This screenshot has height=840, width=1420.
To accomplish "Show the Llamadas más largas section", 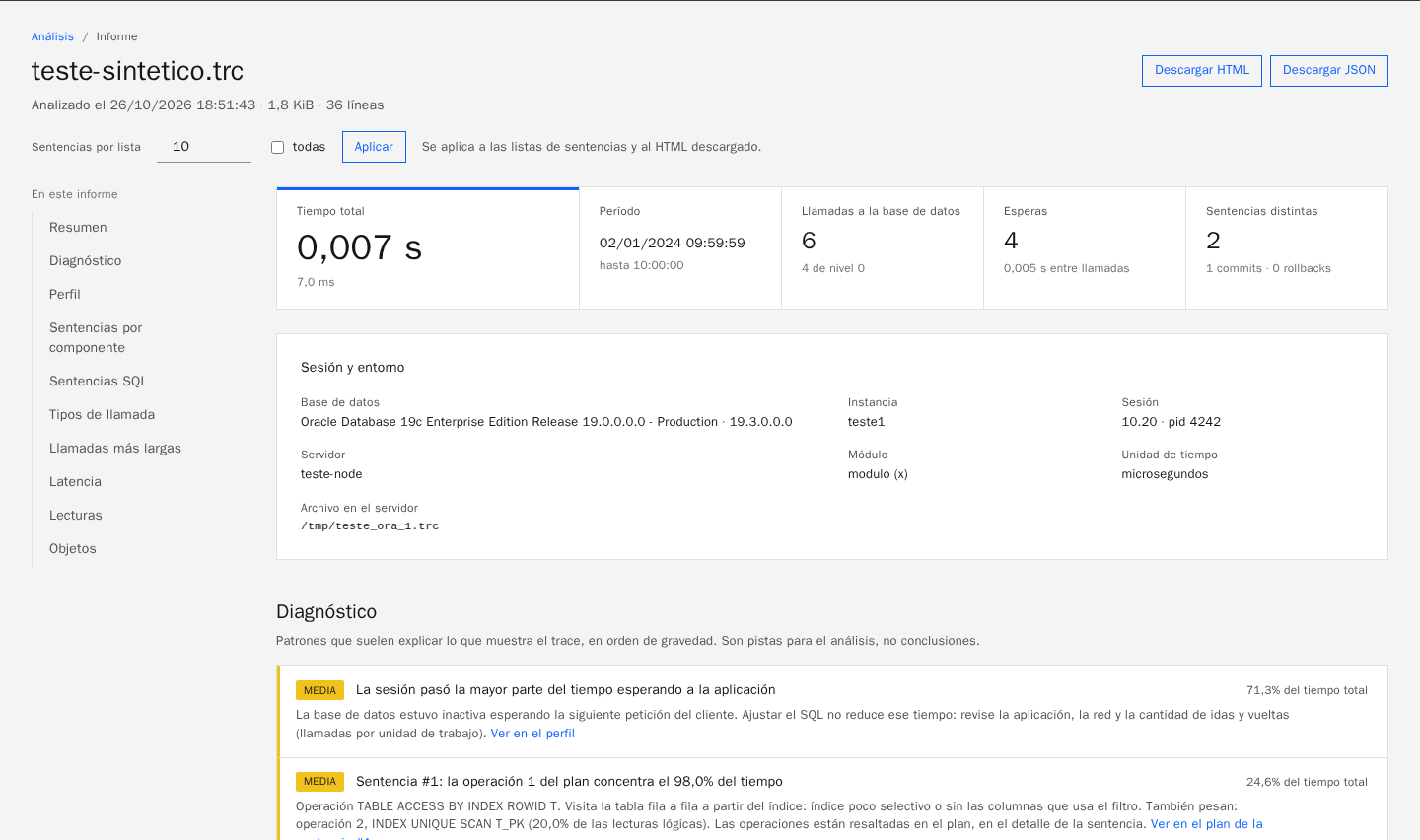I will pos(115,449).
